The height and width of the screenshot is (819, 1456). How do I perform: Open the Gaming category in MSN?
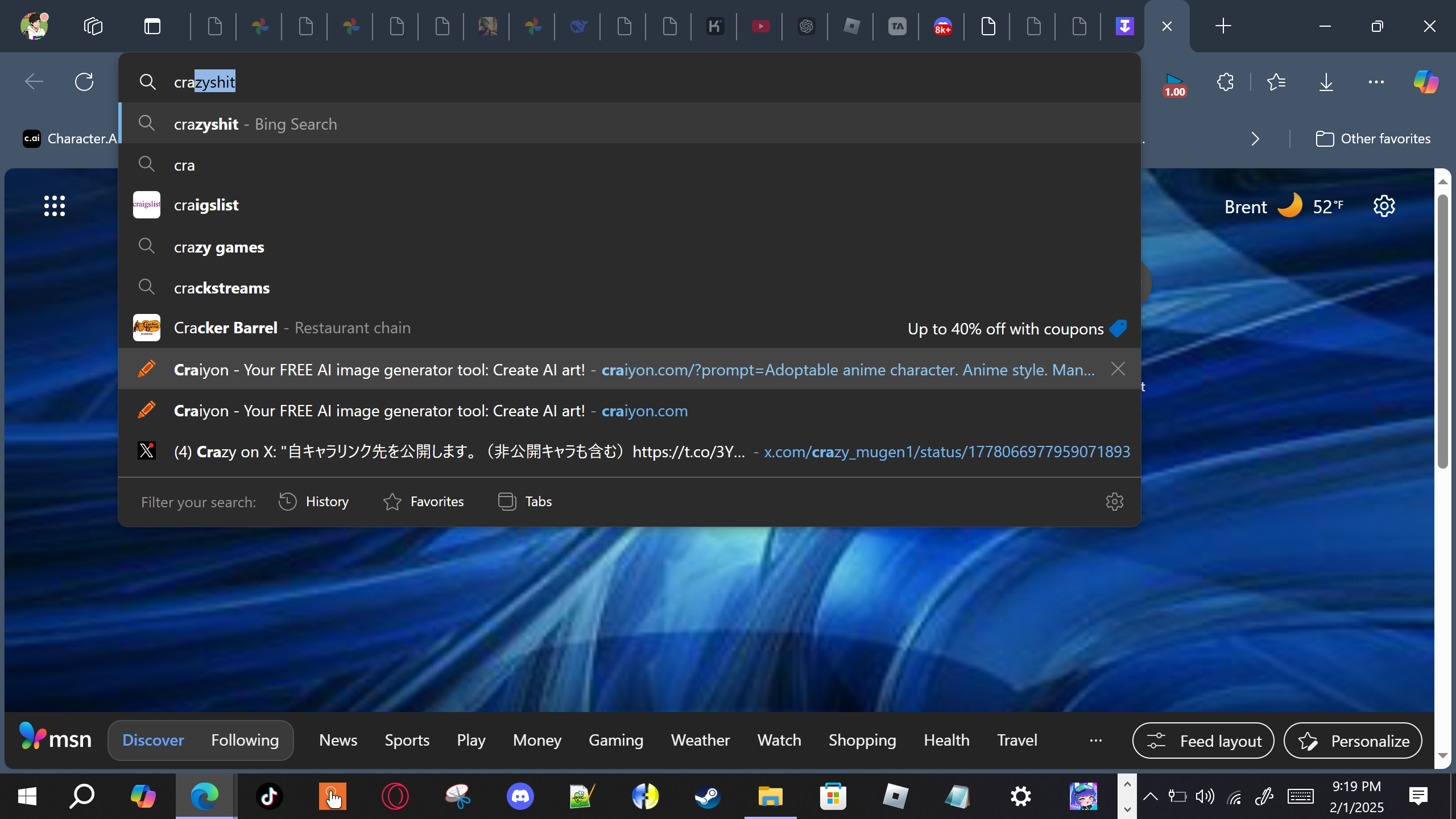(616, 740)
